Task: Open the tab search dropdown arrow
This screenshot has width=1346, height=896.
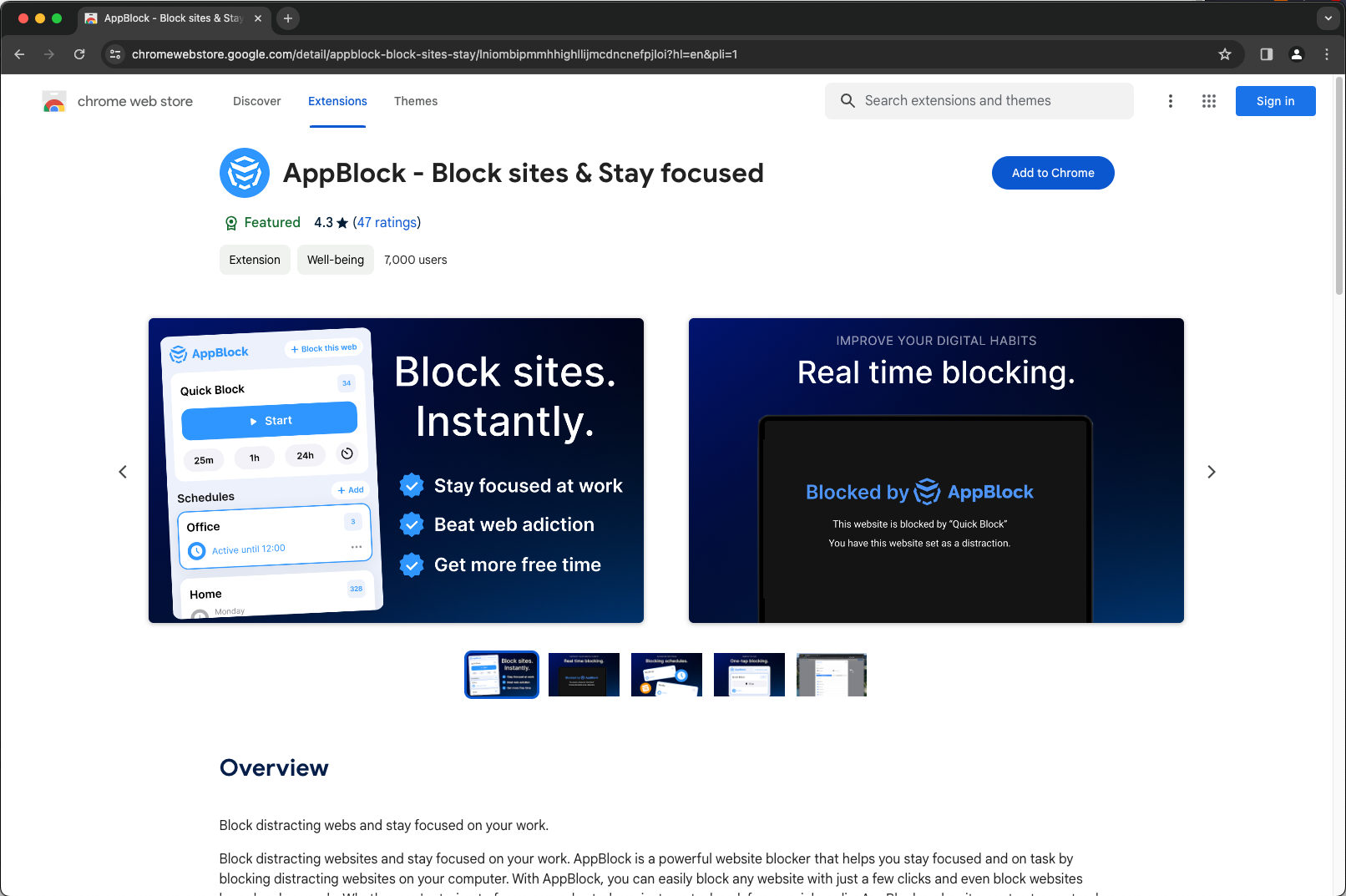Action: (x=1328, y=18)
